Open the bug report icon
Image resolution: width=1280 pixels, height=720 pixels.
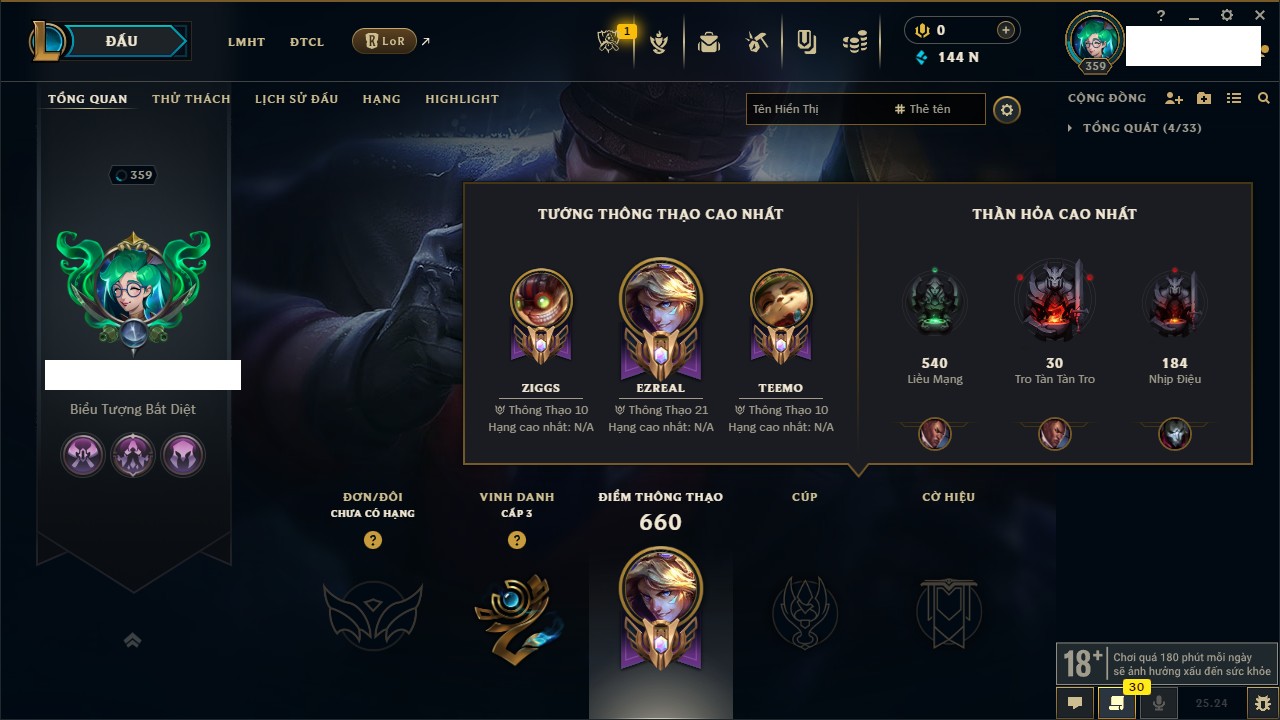(1262, 703)
